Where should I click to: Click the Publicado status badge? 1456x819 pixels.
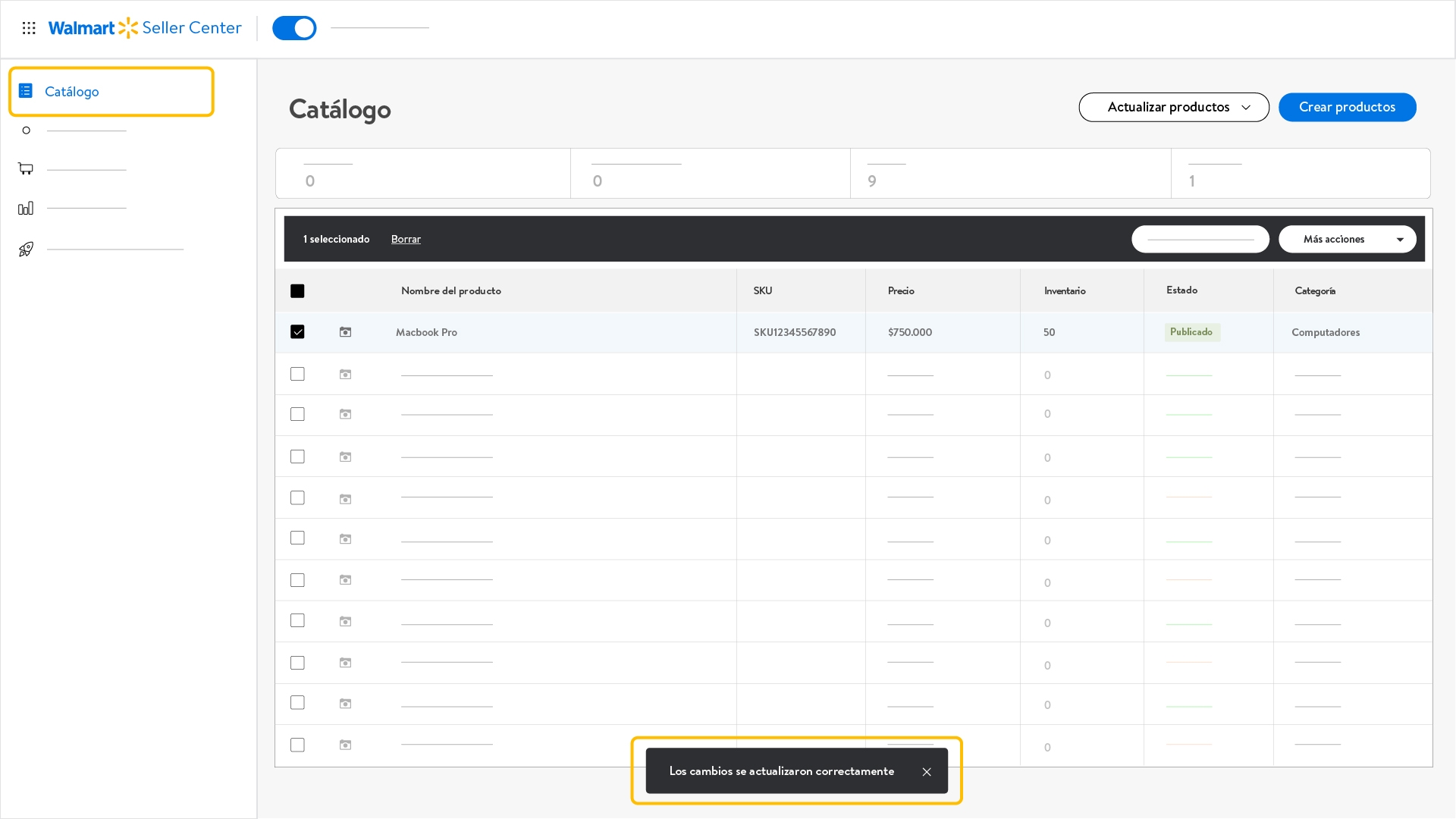[x=1192, y=332]
